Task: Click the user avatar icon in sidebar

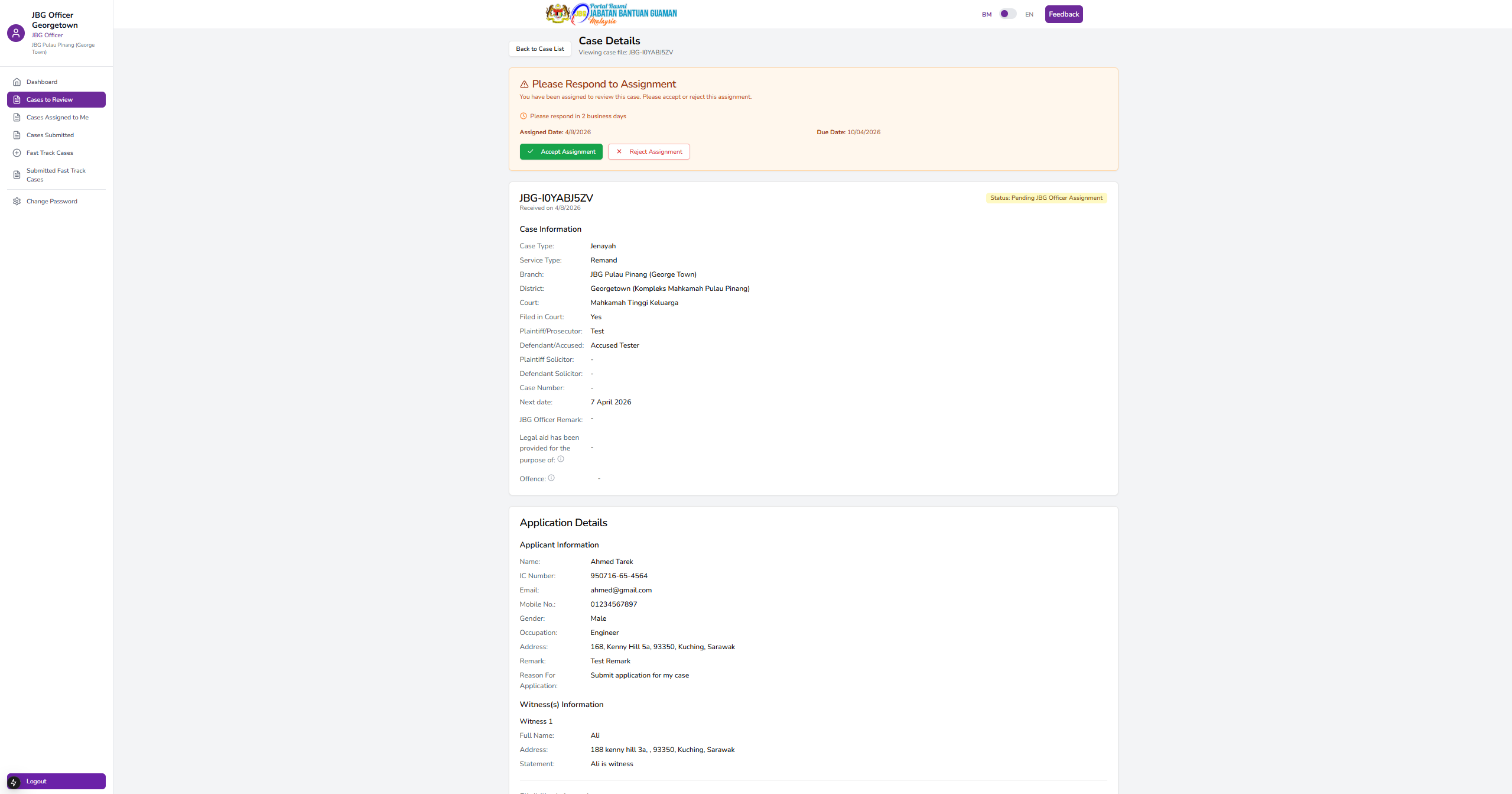Action: 16,33
